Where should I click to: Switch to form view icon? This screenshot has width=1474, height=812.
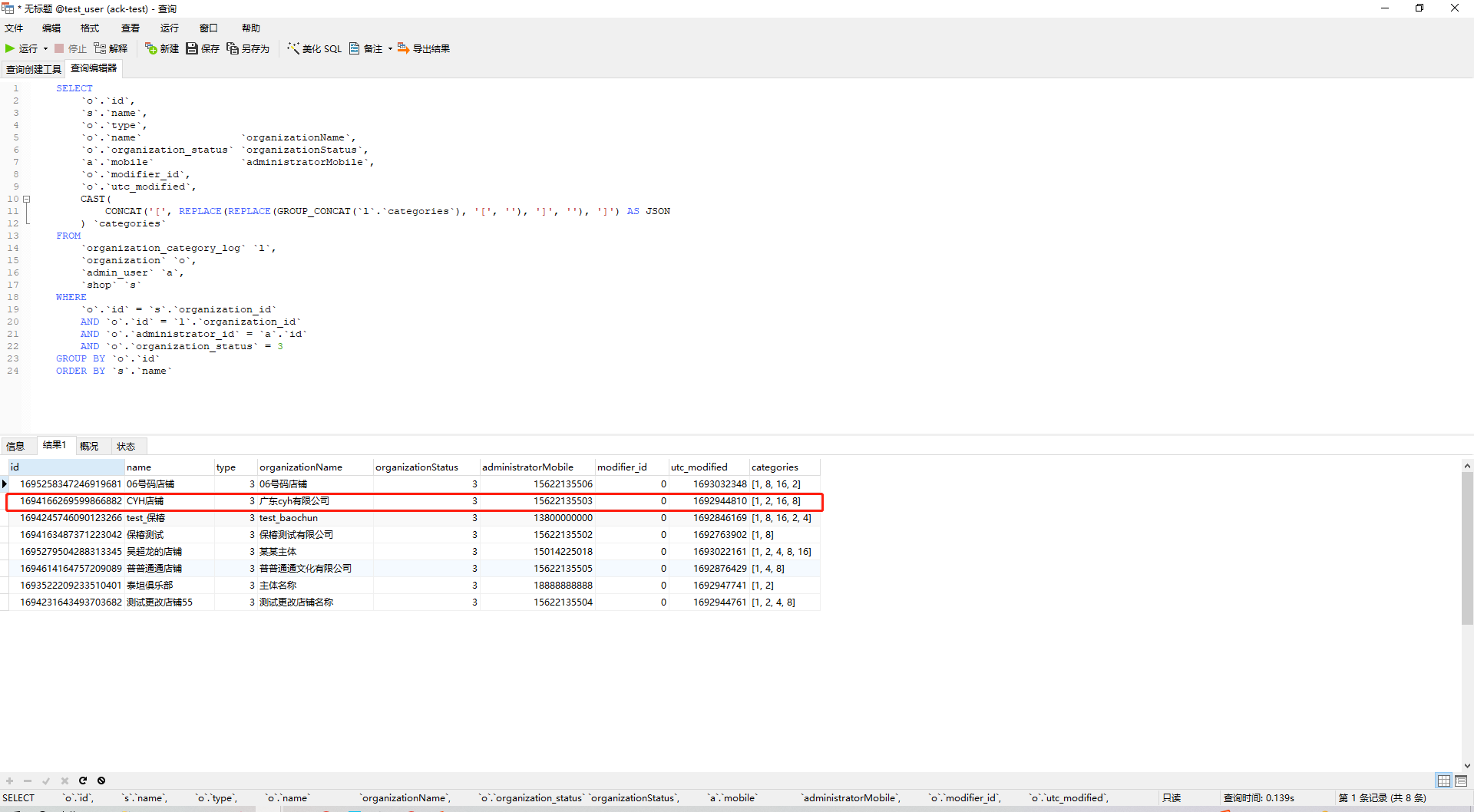point(1461,781)
